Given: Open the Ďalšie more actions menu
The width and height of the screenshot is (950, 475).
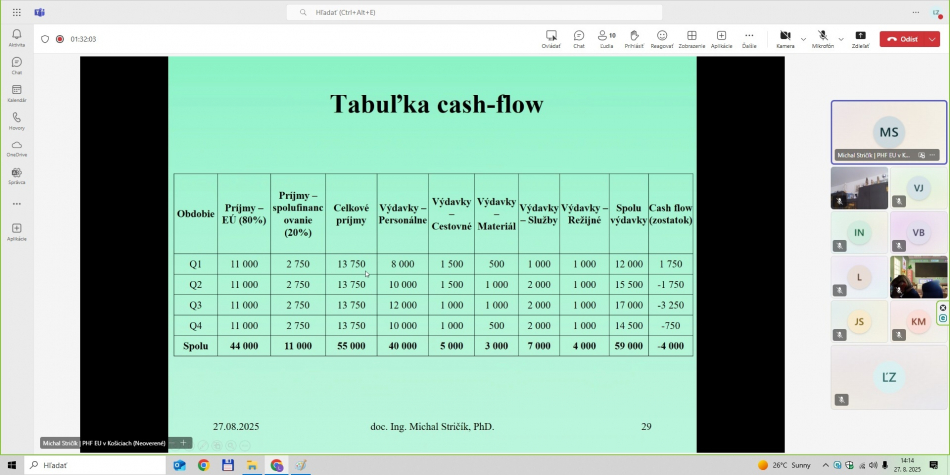Looking at the screenshot, I should 749,38.
